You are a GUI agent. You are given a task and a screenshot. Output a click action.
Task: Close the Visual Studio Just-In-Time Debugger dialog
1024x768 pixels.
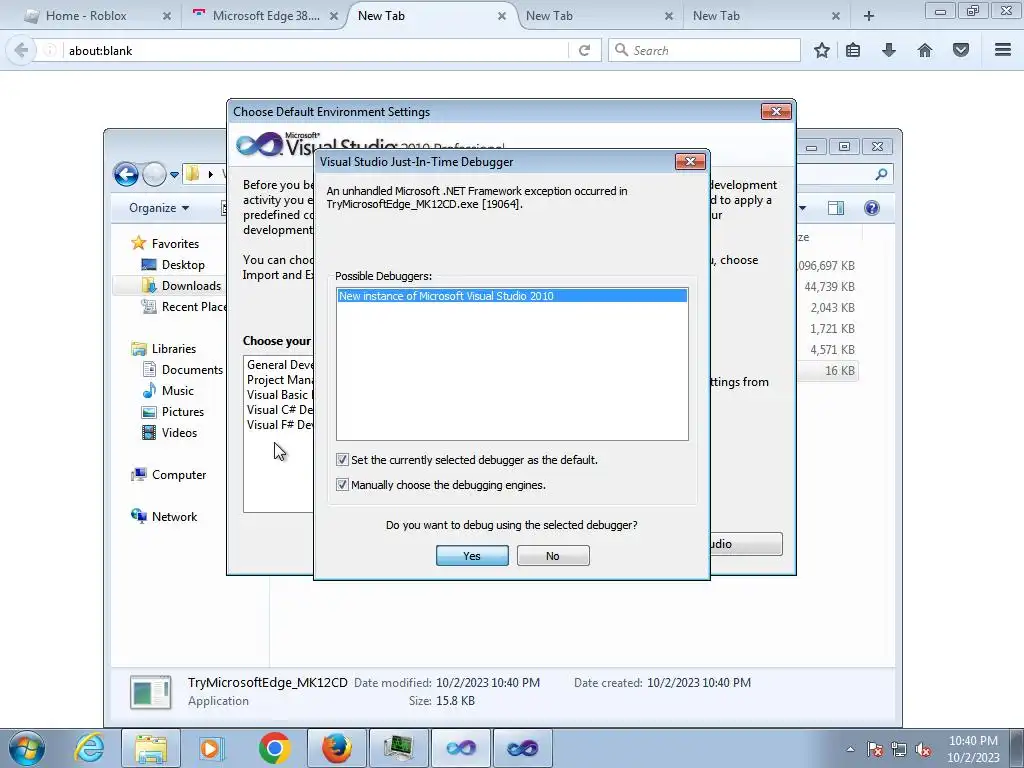(690, 161)
